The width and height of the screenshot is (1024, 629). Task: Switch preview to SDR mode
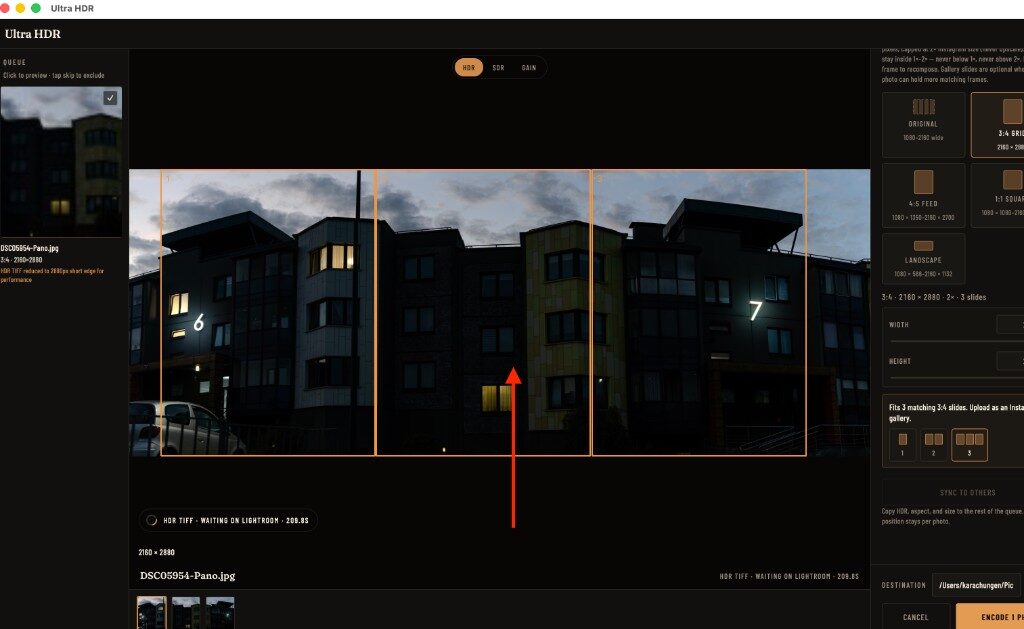tap(498, 67)
